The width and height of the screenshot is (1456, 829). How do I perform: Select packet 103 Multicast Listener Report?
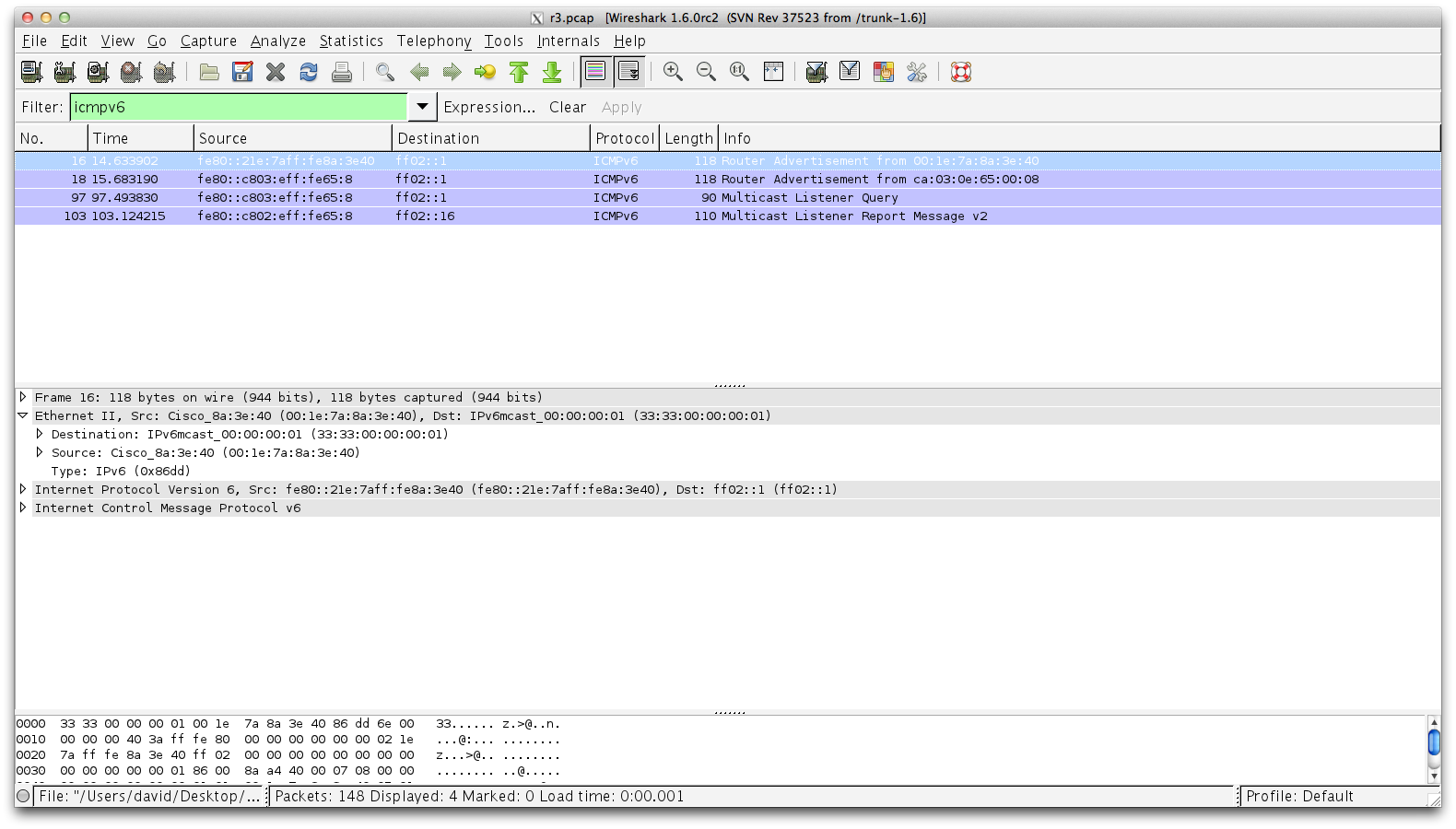[728, 216]
